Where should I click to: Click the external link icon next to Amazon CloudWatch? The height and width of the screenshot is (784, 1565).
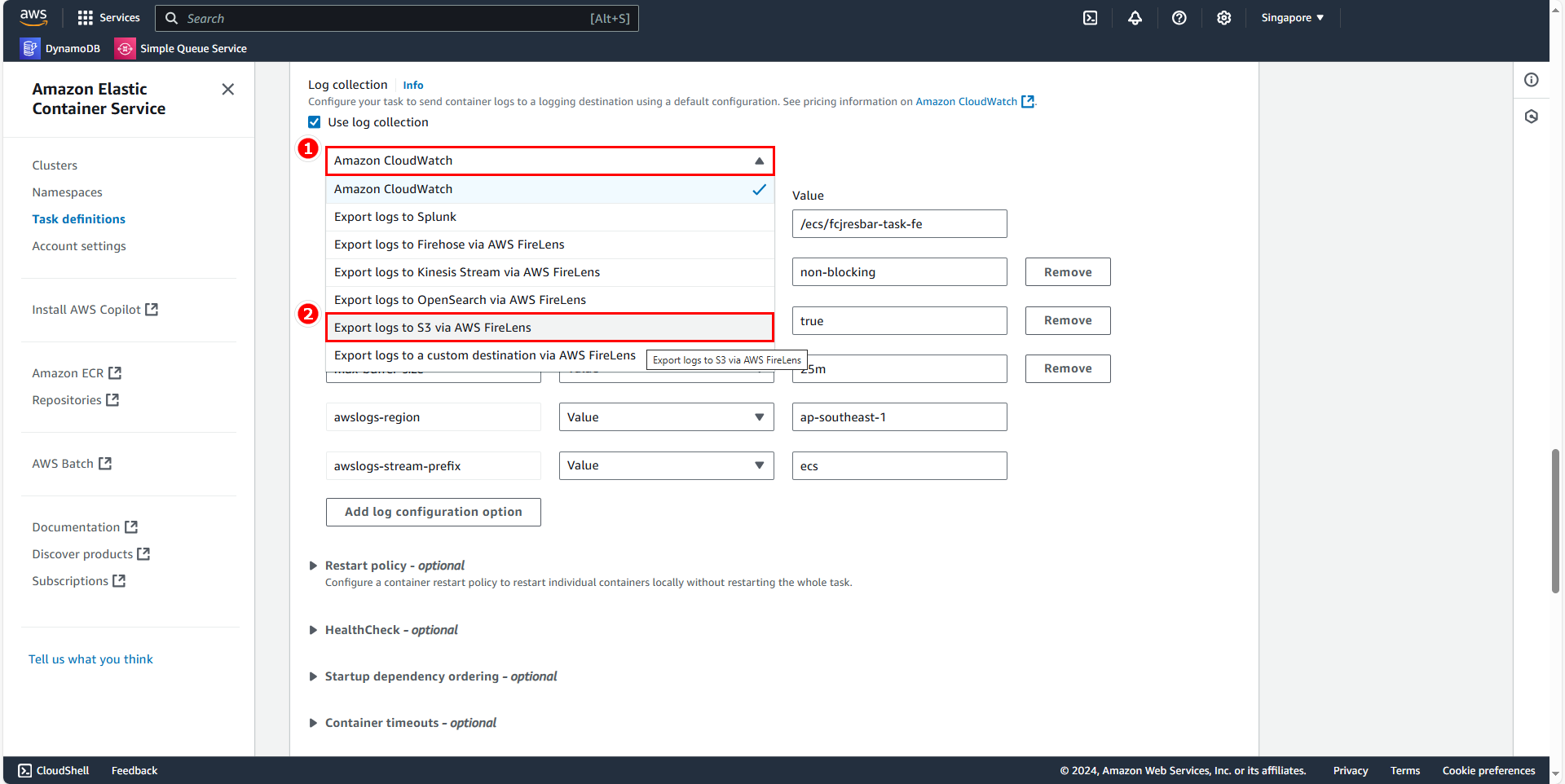pyautogui.click(x=1028, y=102)
